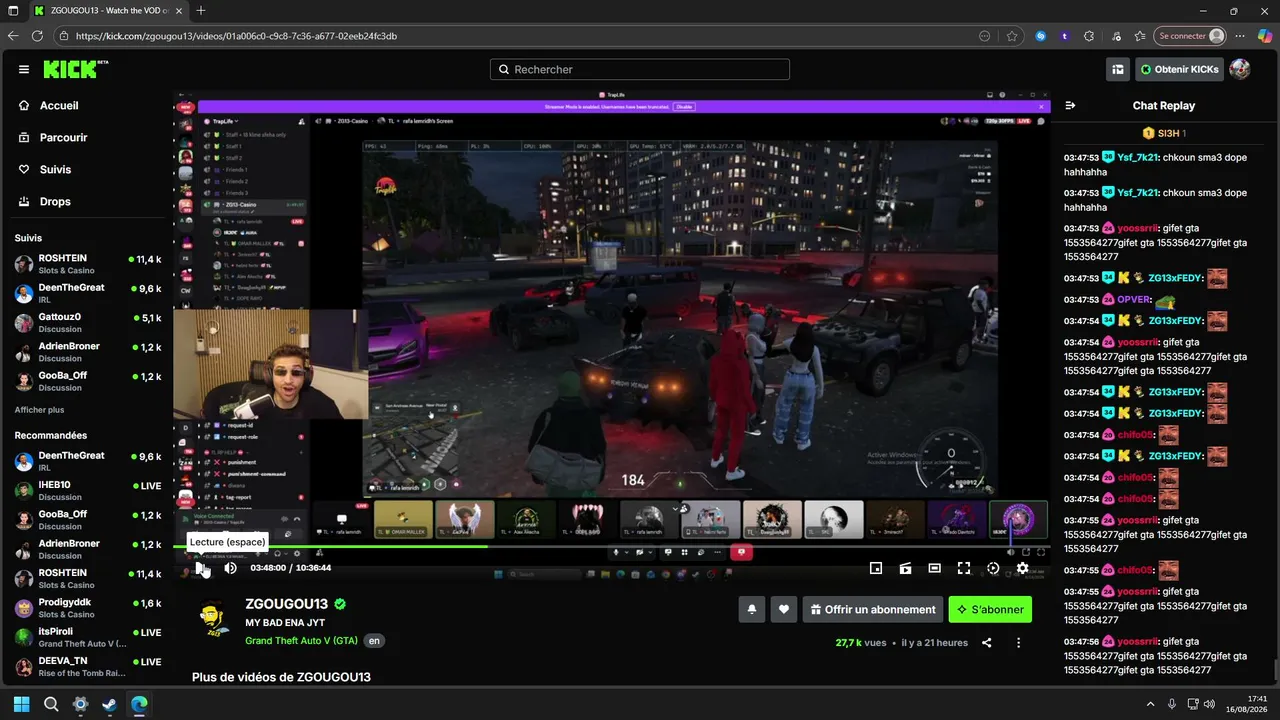Subscribe using the S'abonner button
1280x720 pixels.
pyautogui.click(x=990, y=609)
